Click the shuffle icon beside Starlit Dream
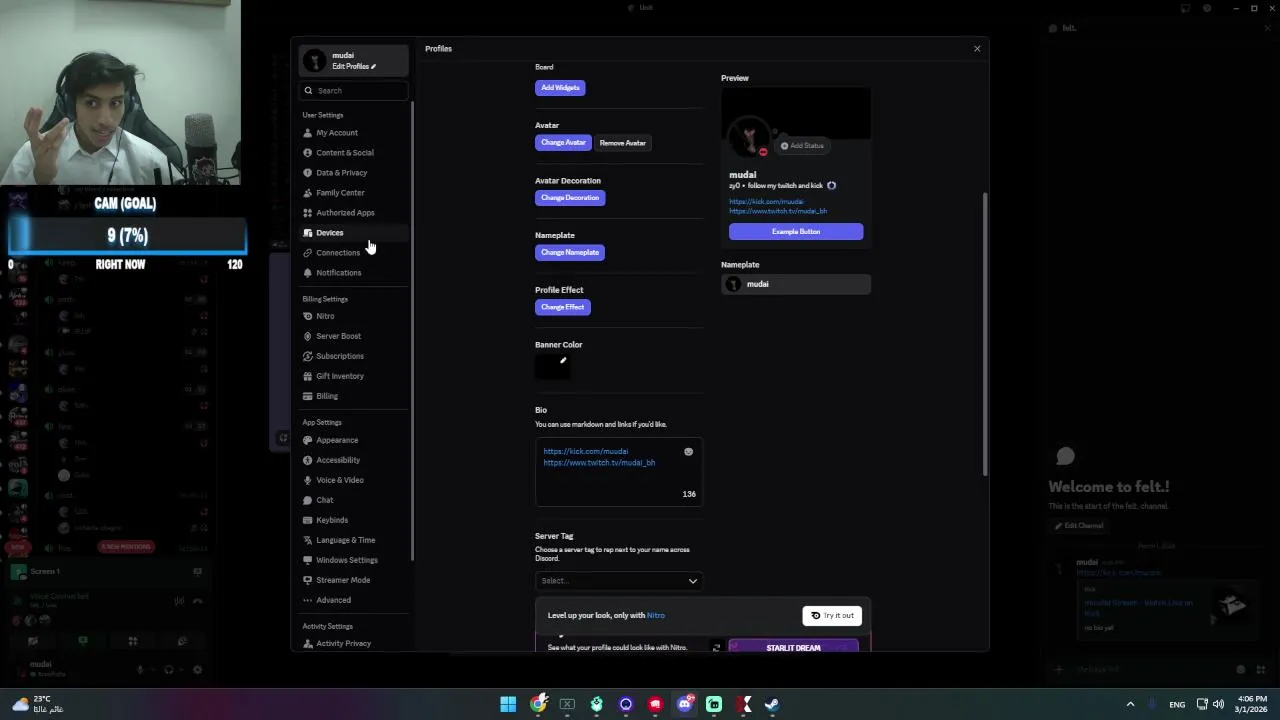 tap(716, 647)
